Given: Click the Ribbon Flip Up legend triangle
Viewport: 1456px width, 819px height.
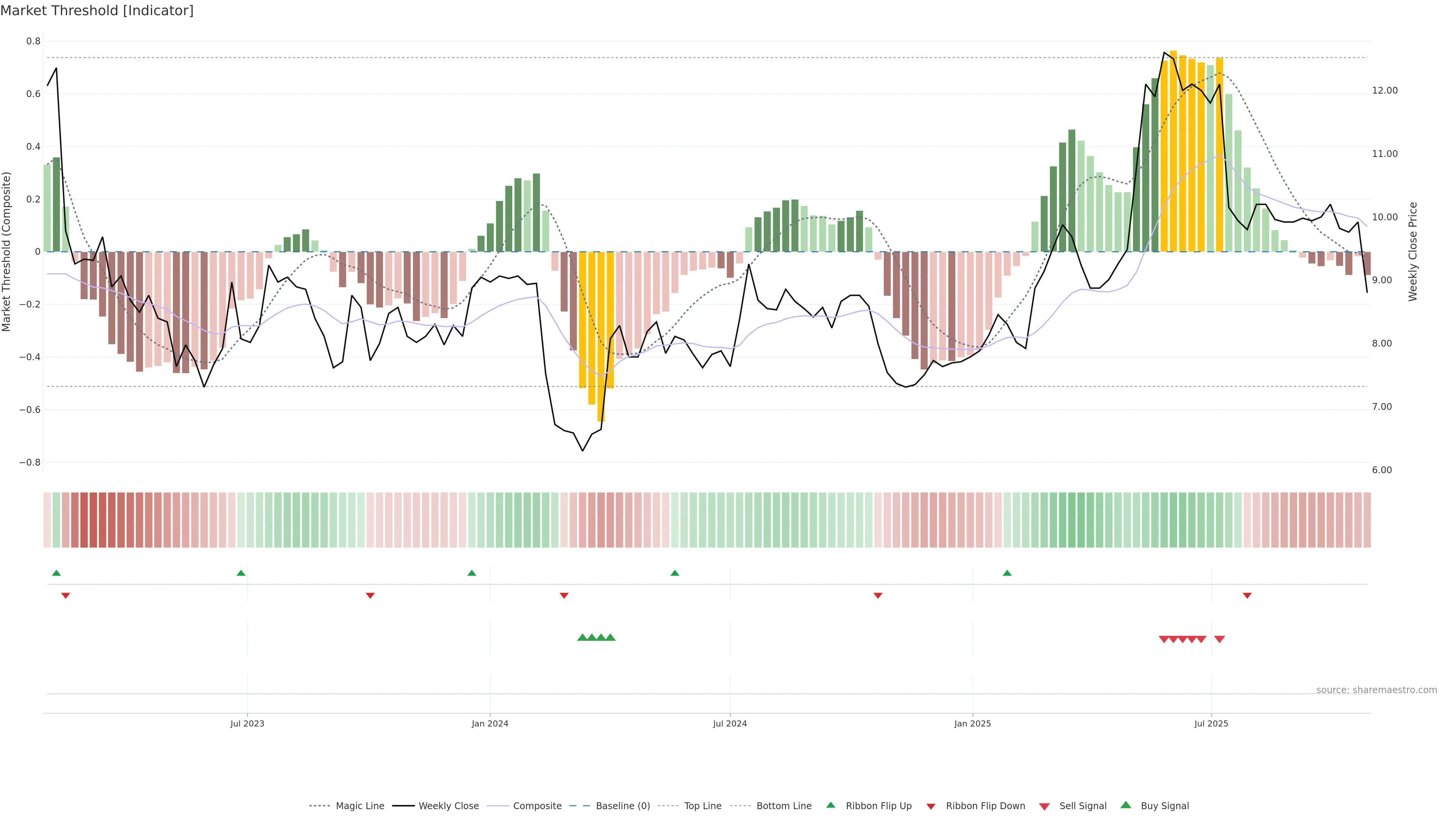Looking at the screenshot, I should click(830, 805).
